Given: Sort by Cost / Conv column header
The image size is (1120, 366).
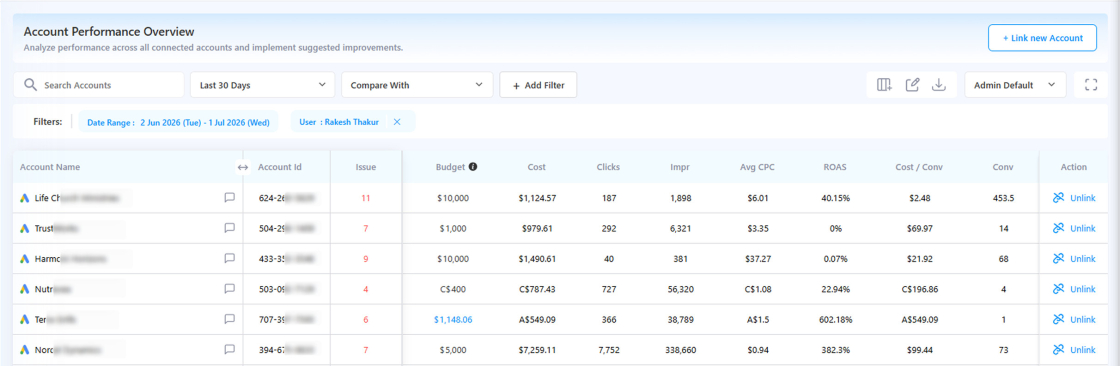Looking at the screenshot, I should pos(920,167).
